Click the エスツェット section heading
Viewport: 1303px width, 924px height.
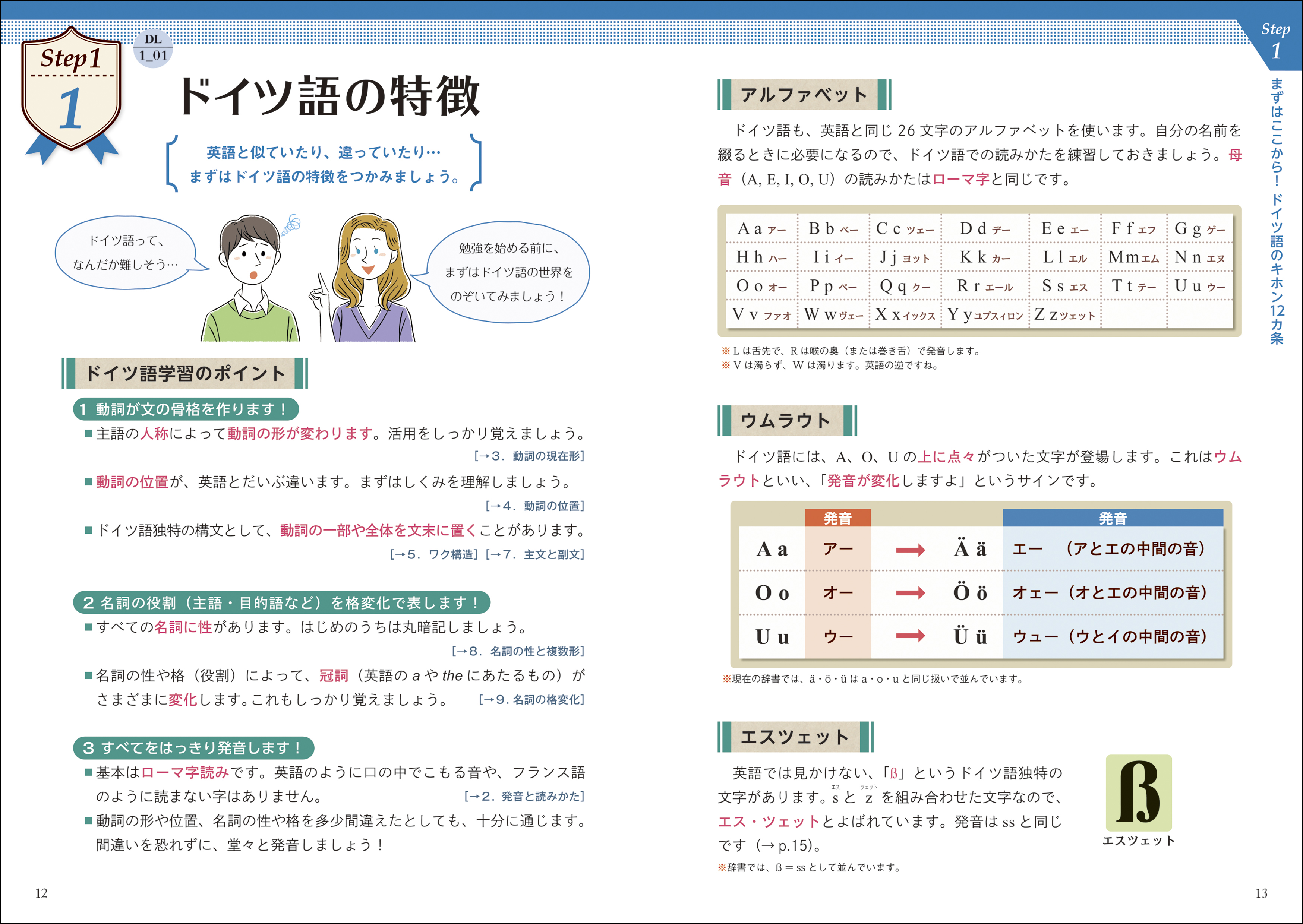795,737
